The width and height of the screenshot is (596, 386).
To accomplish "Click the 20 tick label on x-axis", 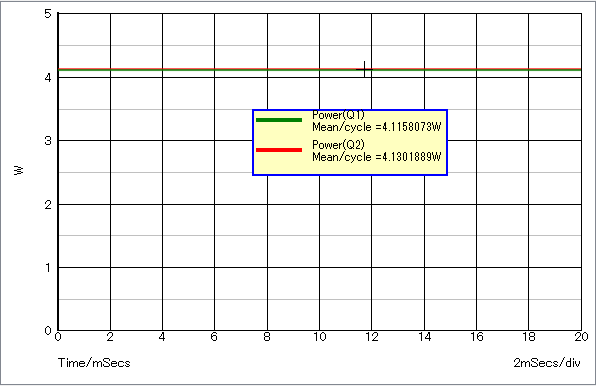I will [x=581, y=337].
